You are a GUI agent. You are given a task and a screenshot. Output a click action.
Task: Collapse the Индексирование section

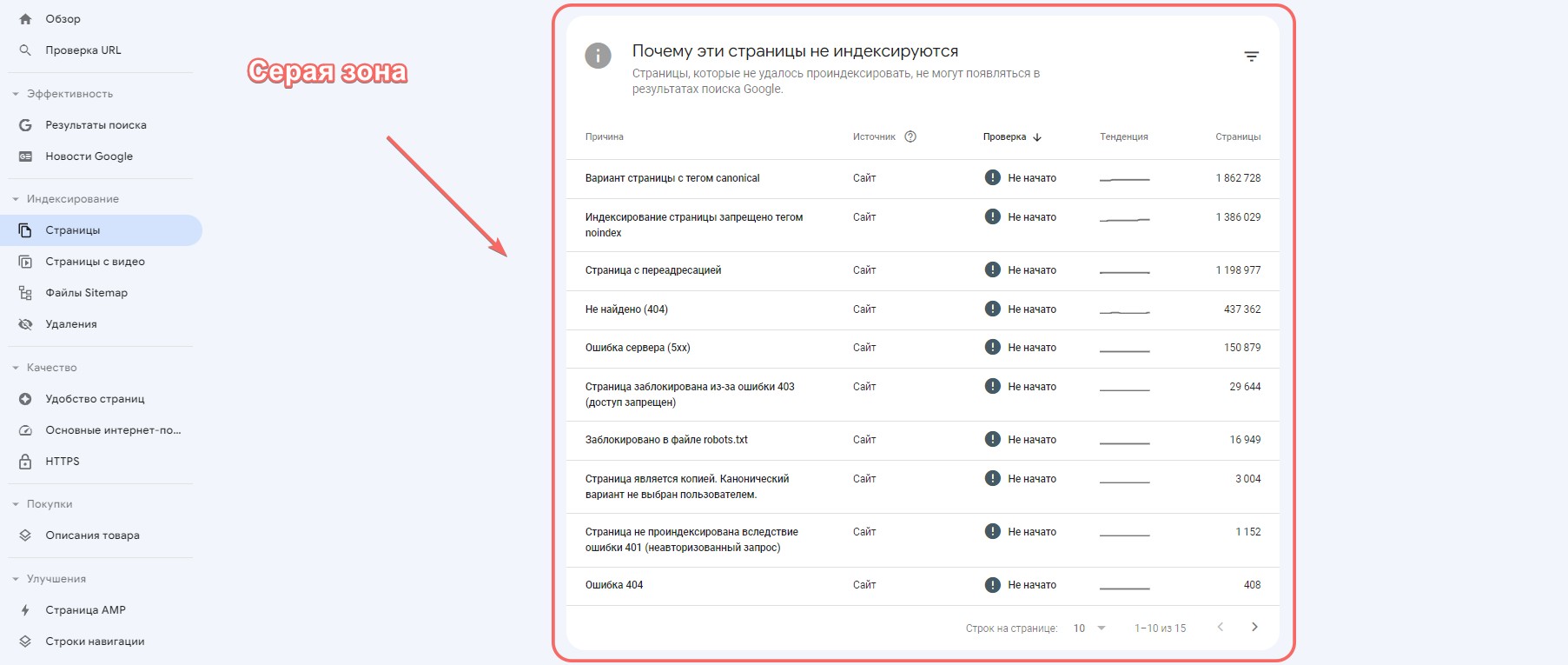coord(16,199)
